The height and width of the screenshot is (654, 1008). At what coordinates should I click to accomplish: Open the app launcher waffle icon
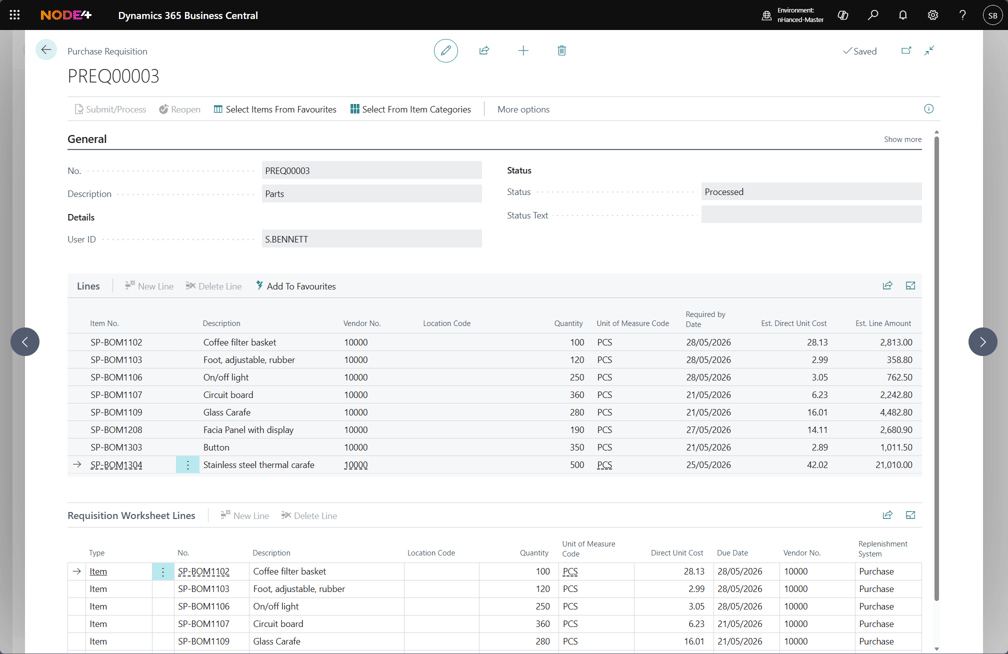click(x=15, y=15)
